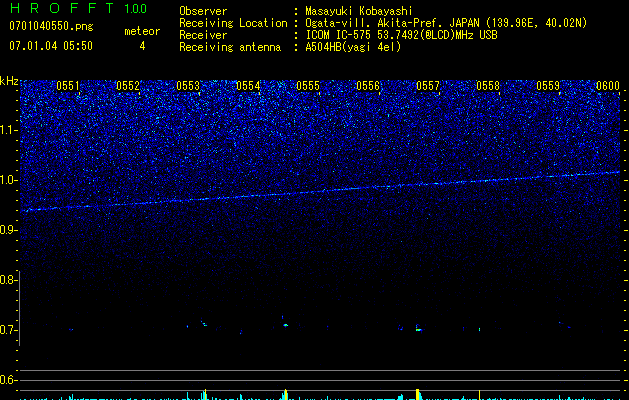629x400 pixels.
Task: Click the kHz axis unit label
Action: point(9,82)
